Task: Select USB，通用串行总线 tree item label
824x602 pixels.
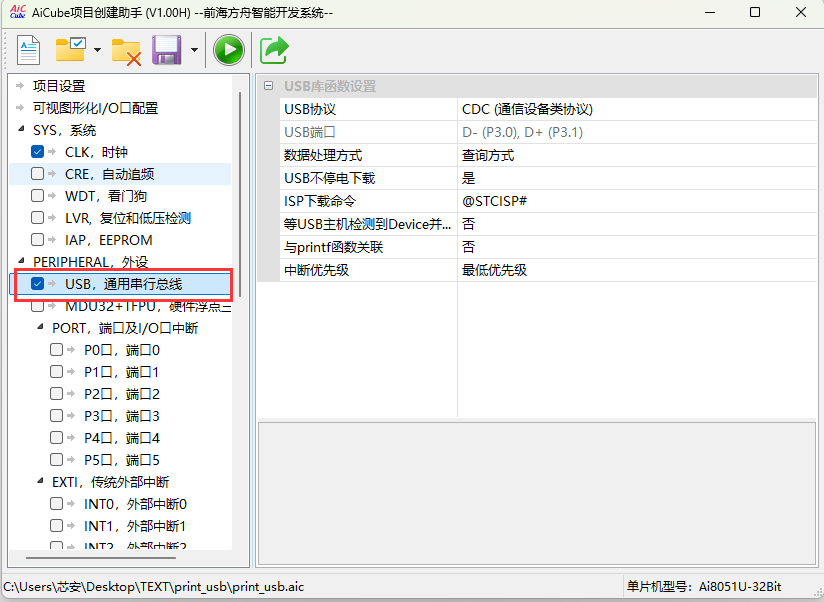Action: click(x=123, y=284)
